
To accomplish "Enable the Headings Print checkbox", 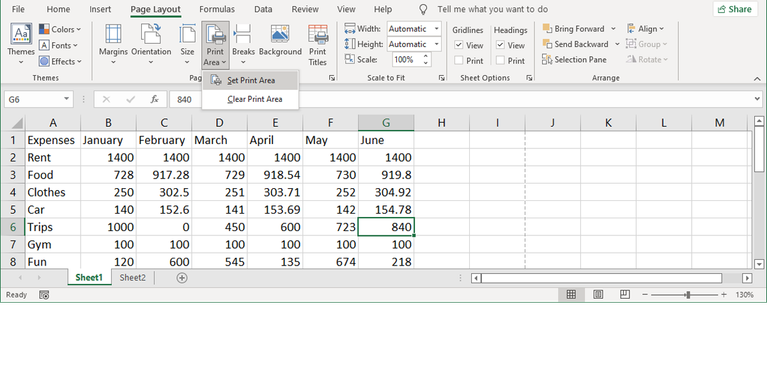I will [500, 61].
